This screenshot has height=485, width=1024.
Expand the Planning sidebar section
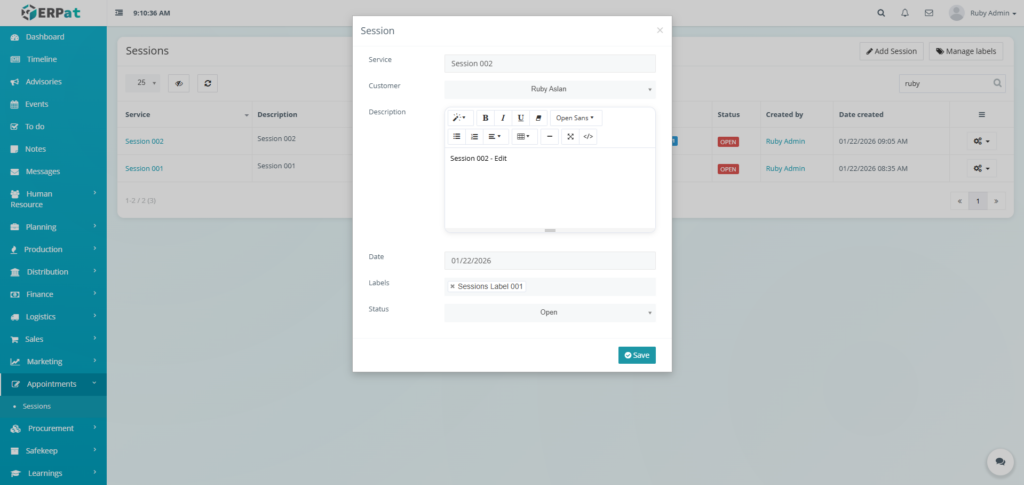pyautogui.click(x=54, y=227)
